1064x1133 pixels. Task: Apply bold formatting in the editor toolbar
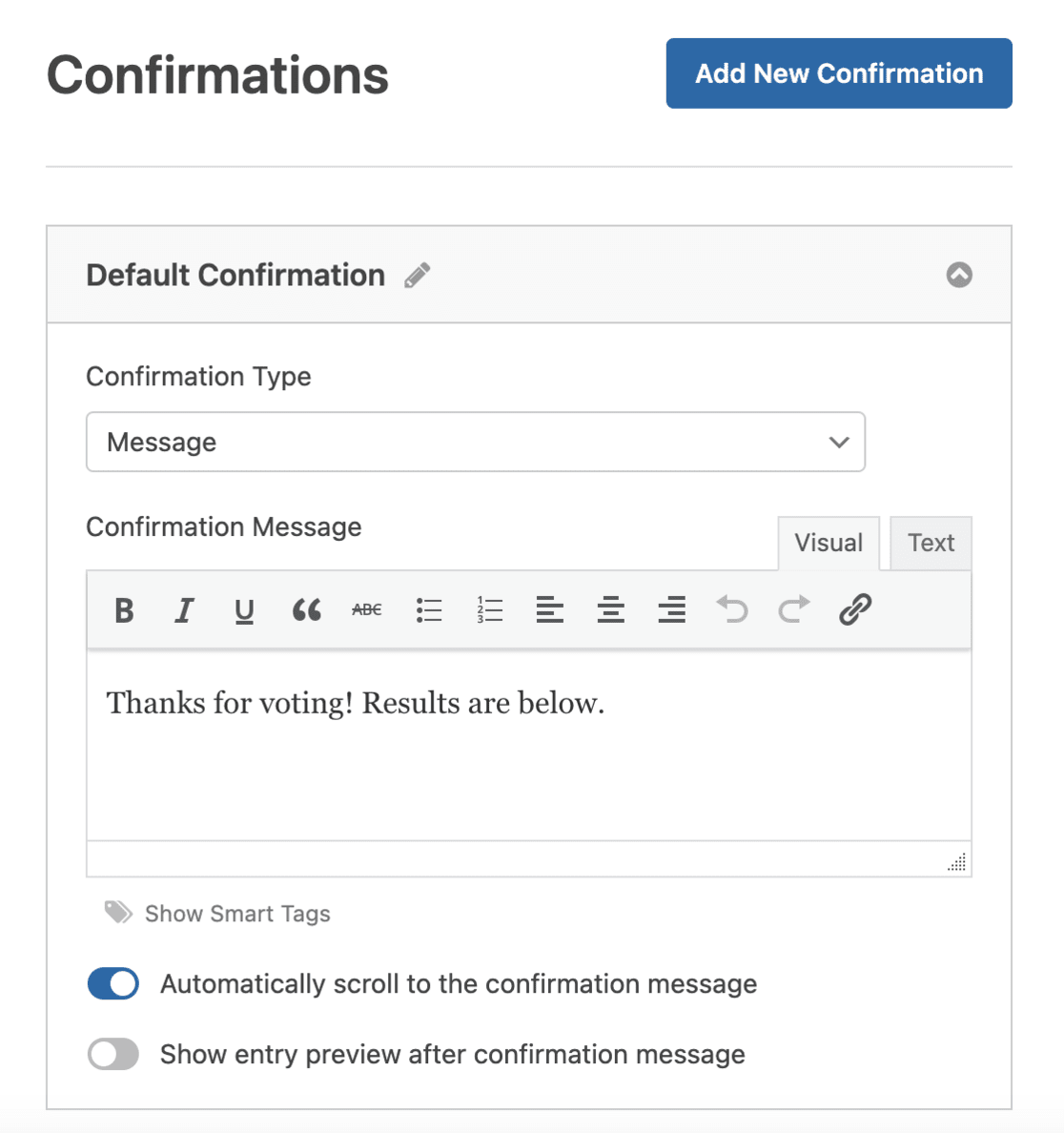point(124,610)
